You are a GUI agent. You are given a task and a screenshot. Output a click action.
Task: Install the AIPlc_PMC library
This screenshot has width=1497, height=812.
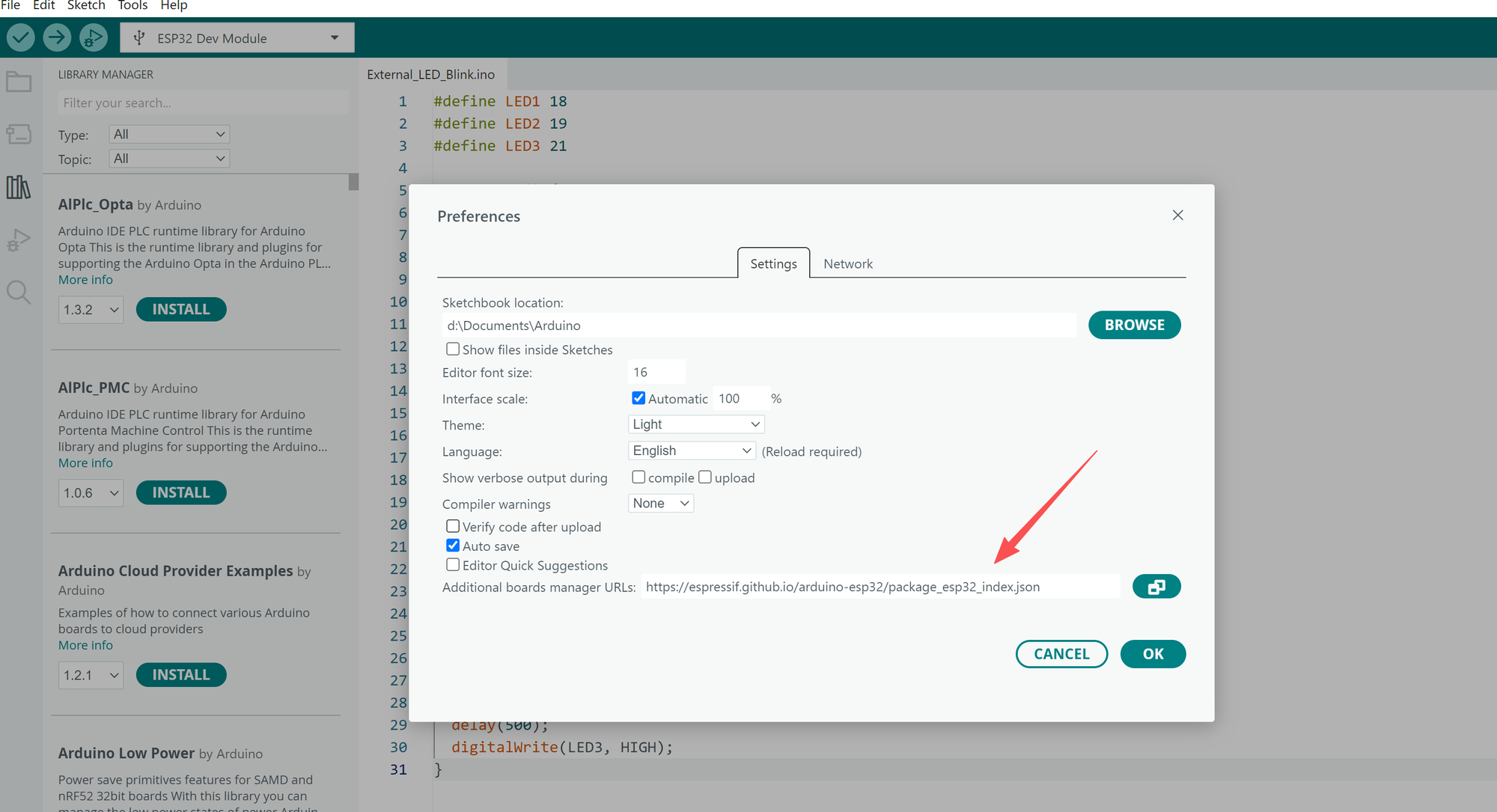pos(181,492)
